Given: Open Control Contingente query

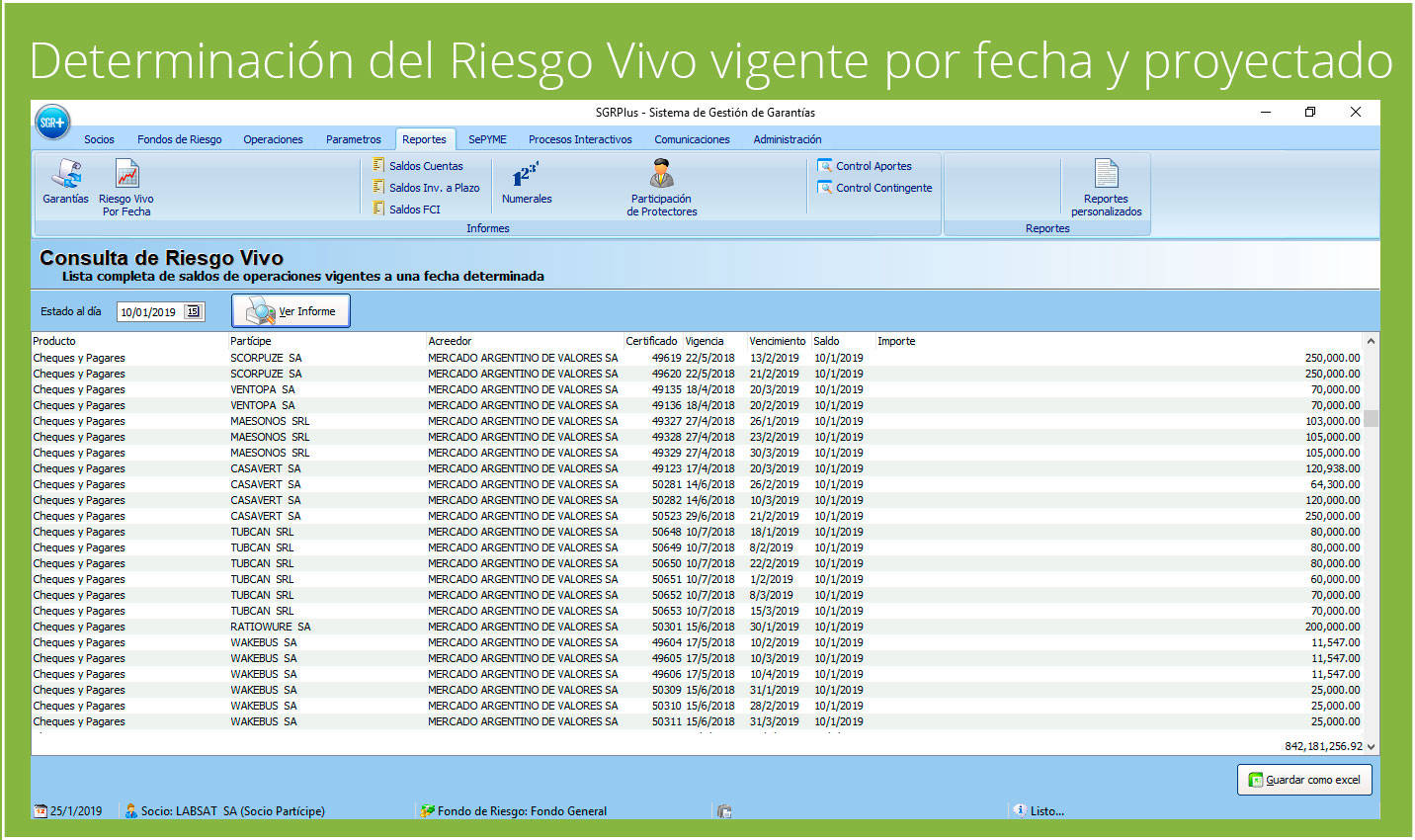Looking at the screenshot, I should click(x=882, y=188).
